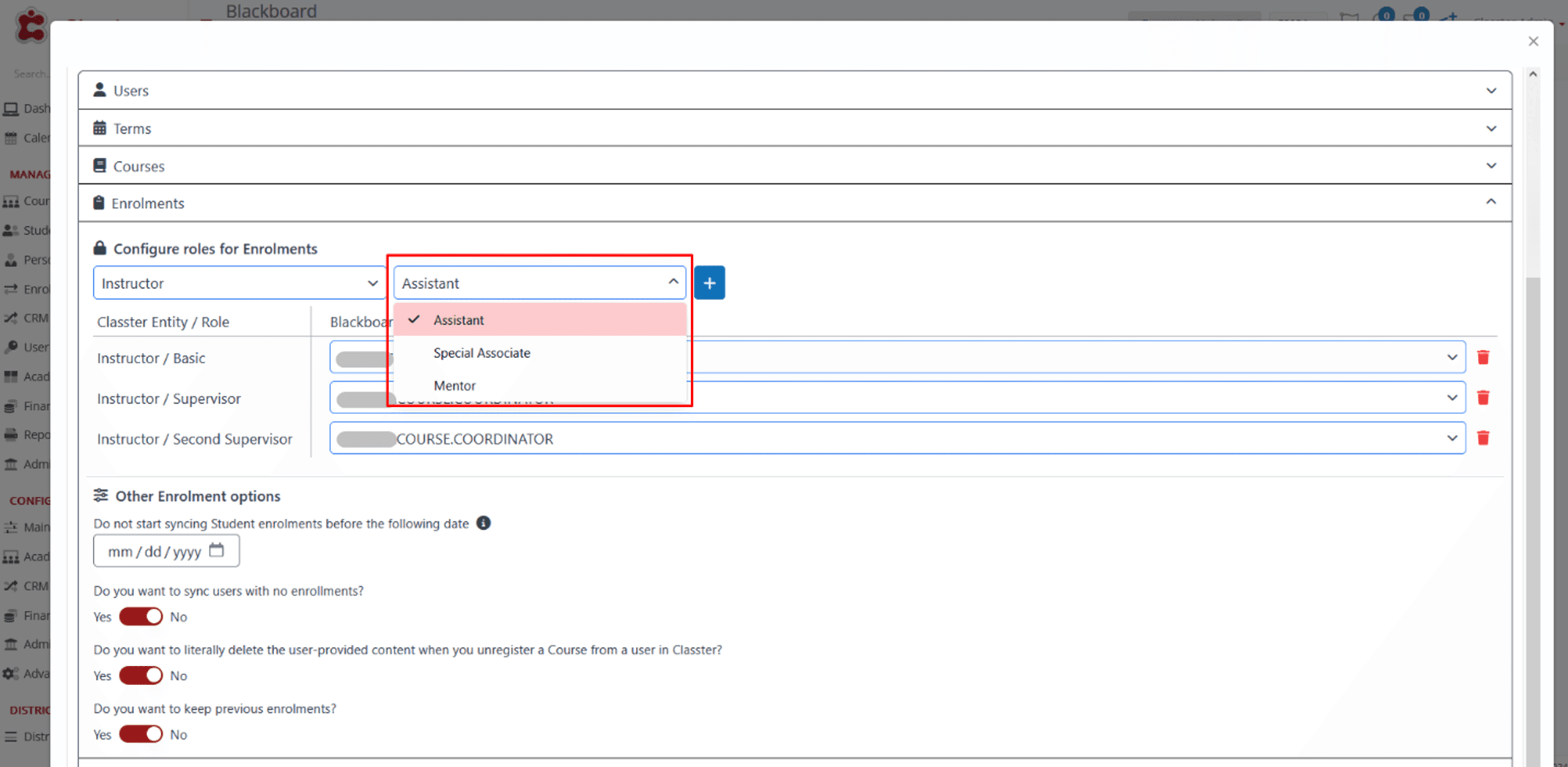The height and width of the screenshot is (767, 1568).
Task: Click the Terms calendar icon
Action: [99, 128]
